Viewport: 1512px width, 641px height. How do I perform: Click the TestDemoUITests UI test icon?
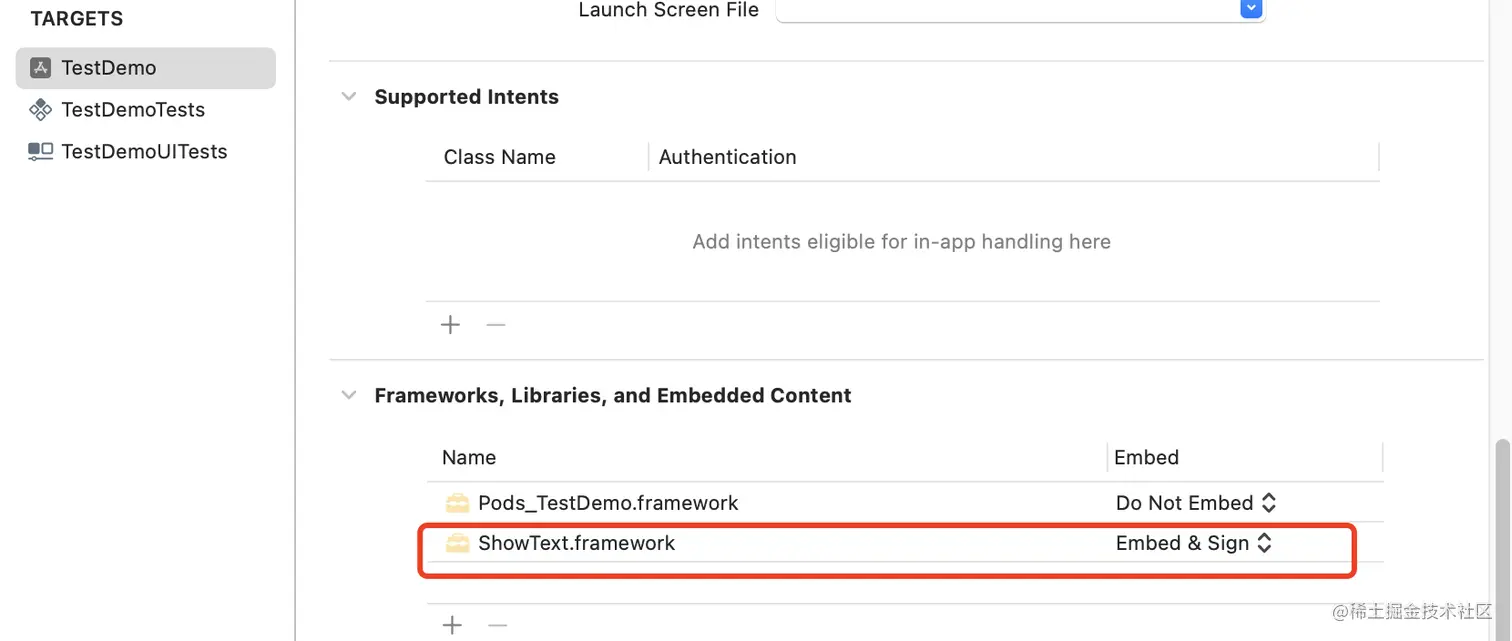tap(40, 151)
